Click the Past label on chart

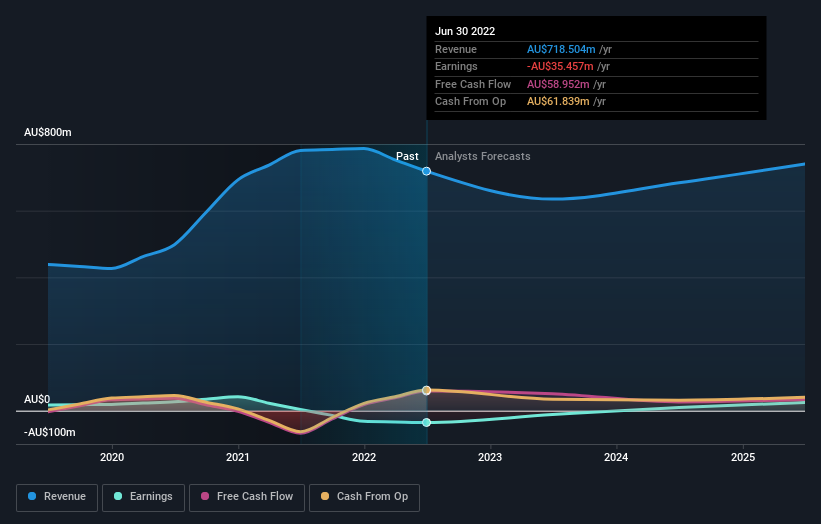(x=407, y=157)
